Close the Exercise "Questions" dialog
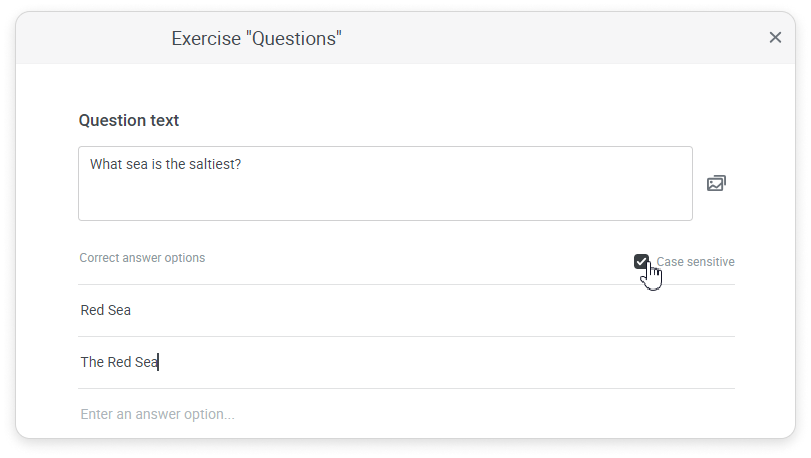The height and width of the screenshot is (458, 811). tap(775, 38)
